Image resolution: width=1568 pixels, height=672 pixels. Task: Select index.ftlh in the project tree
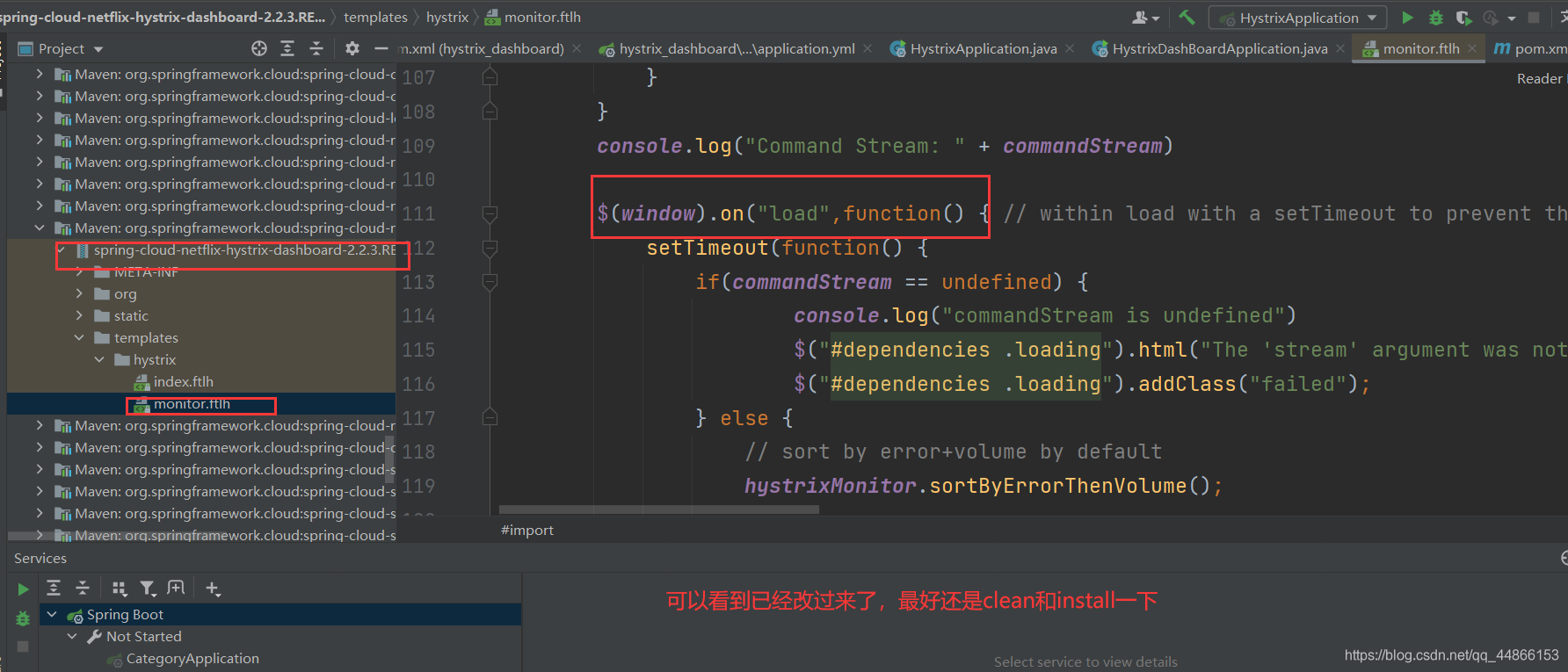(x=183, y=382)
